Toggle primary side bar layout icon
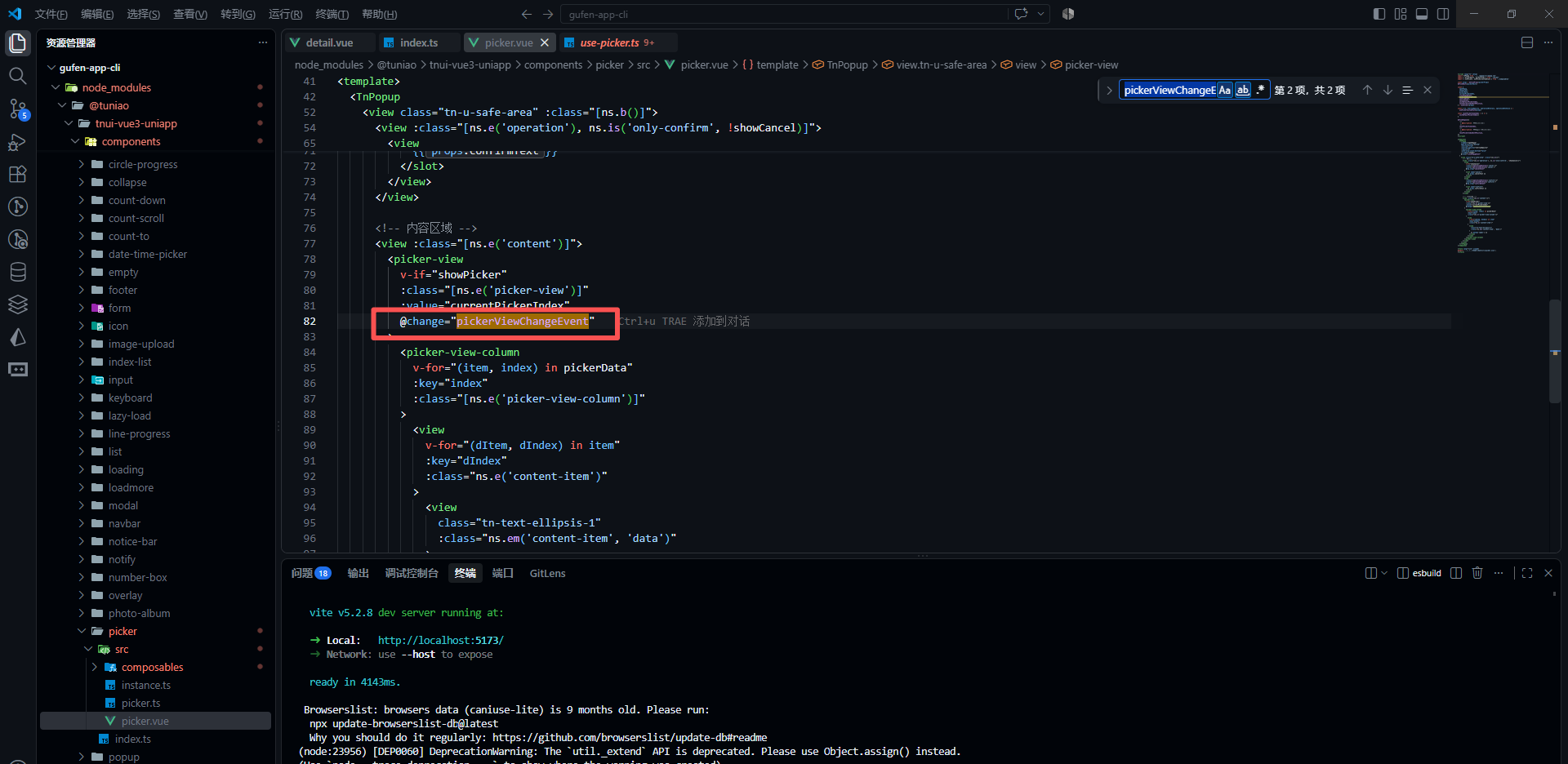This screenshot has width=1568, height=764. (x=1379, y=14)
